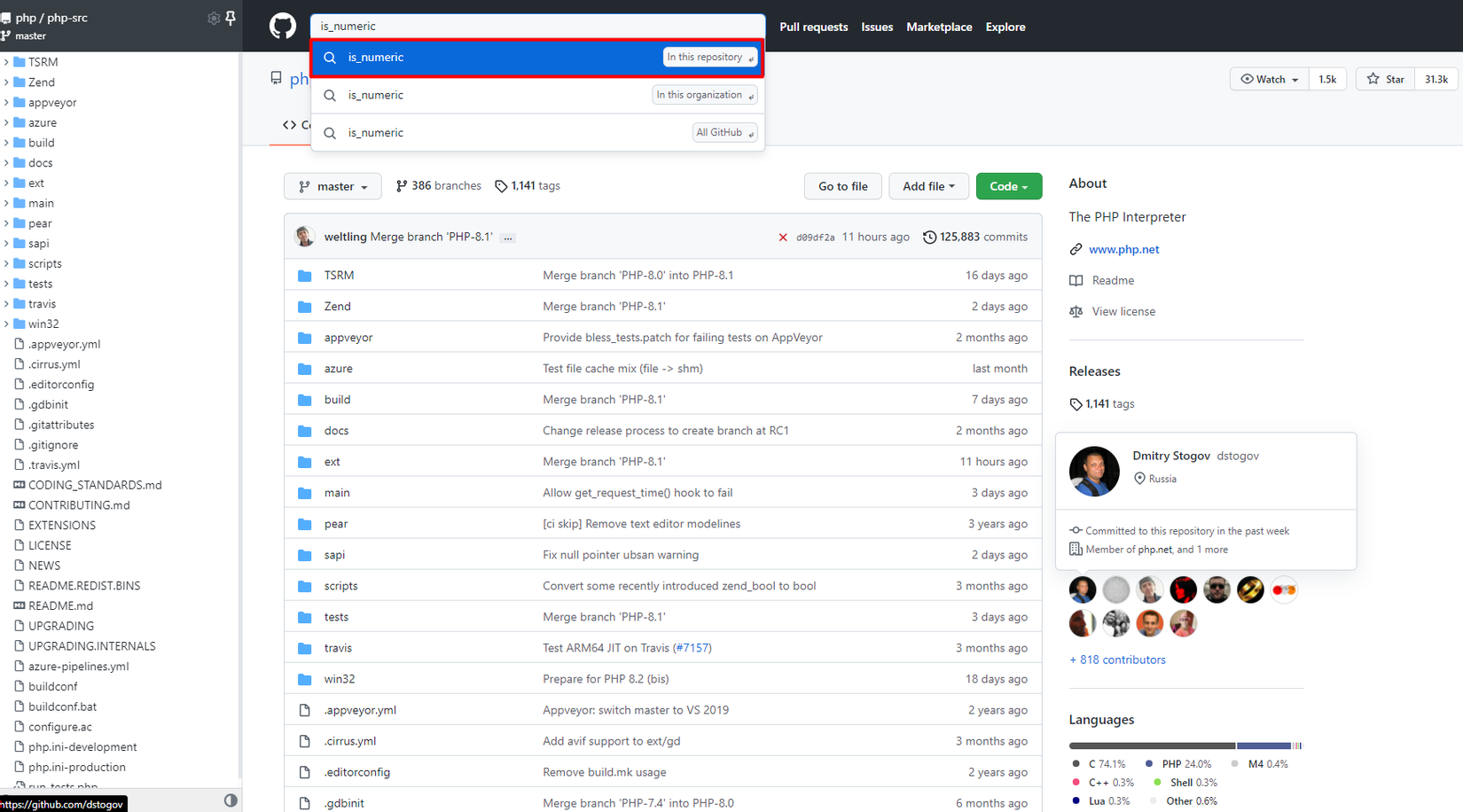Open Explore in the top navigation
This screenshot has width=1463, height=812.
[x=1005, y=27]
